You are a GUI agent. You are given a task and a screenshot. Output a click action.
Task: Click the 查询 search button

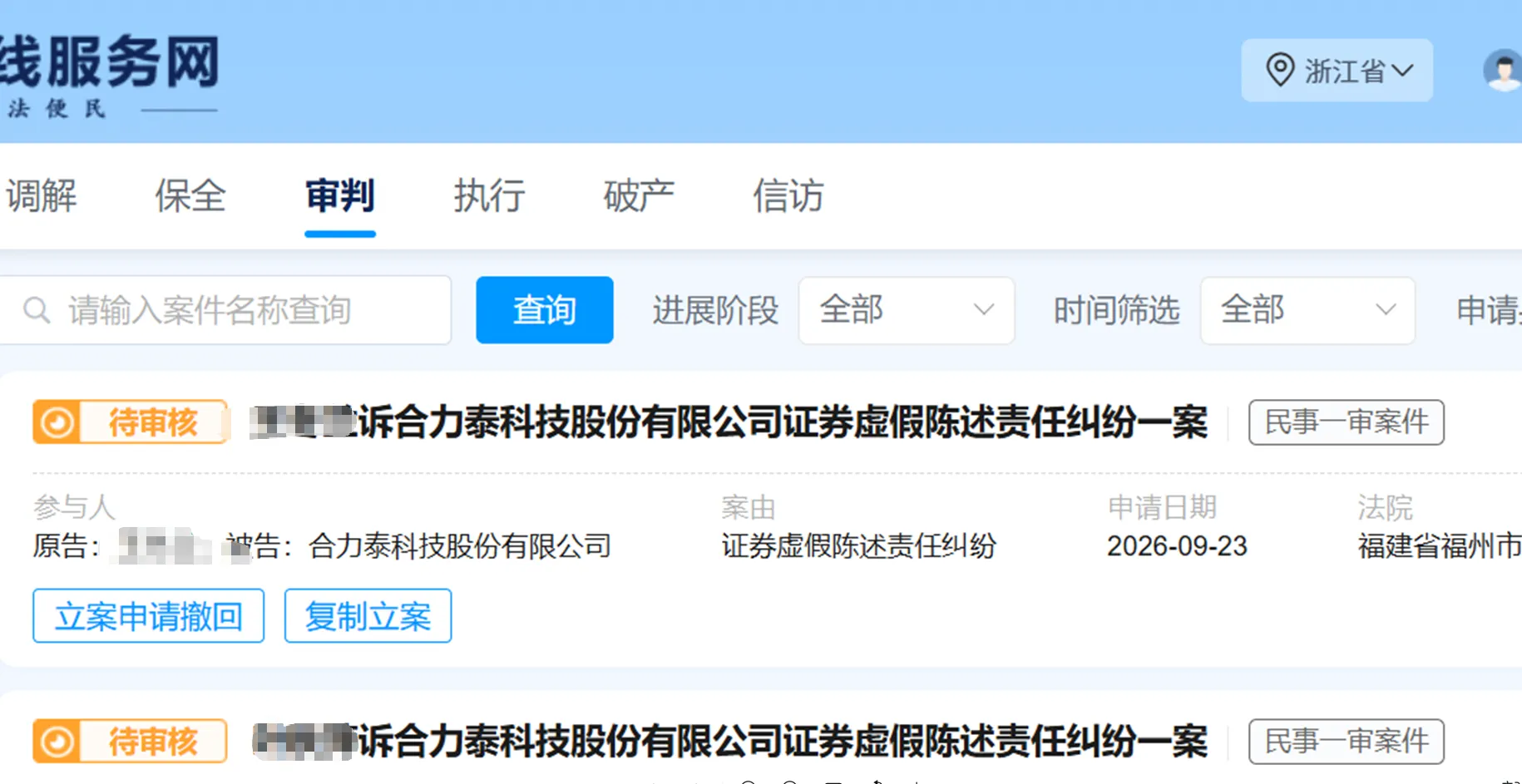[545, 310]
